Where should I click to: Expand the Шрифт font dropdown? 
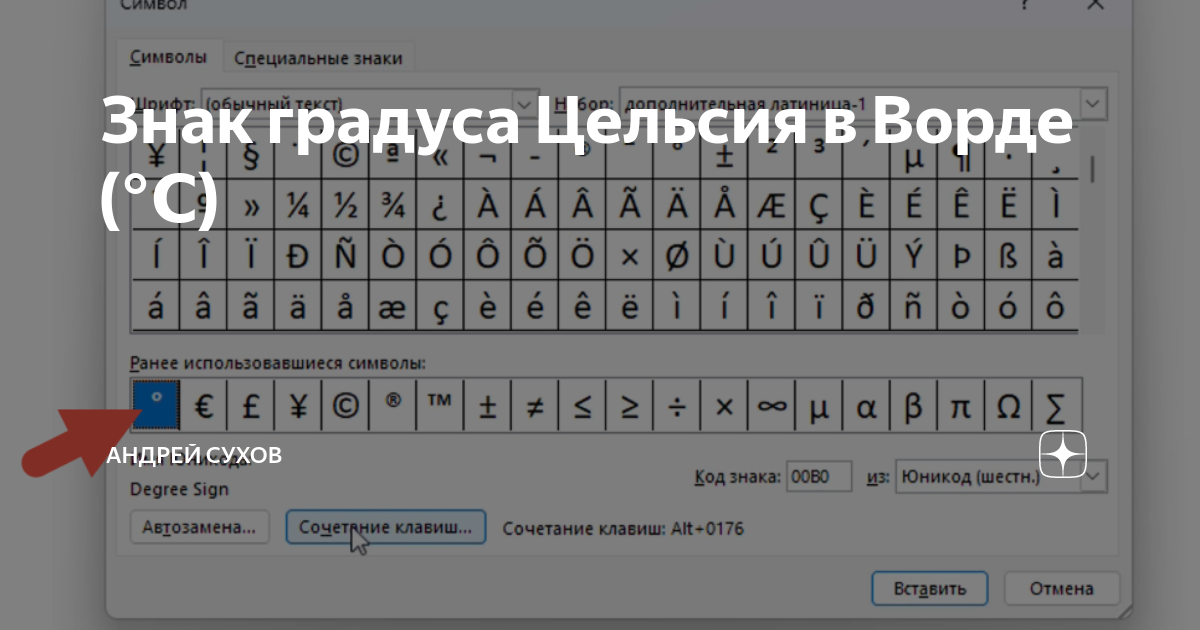point(526,103)
